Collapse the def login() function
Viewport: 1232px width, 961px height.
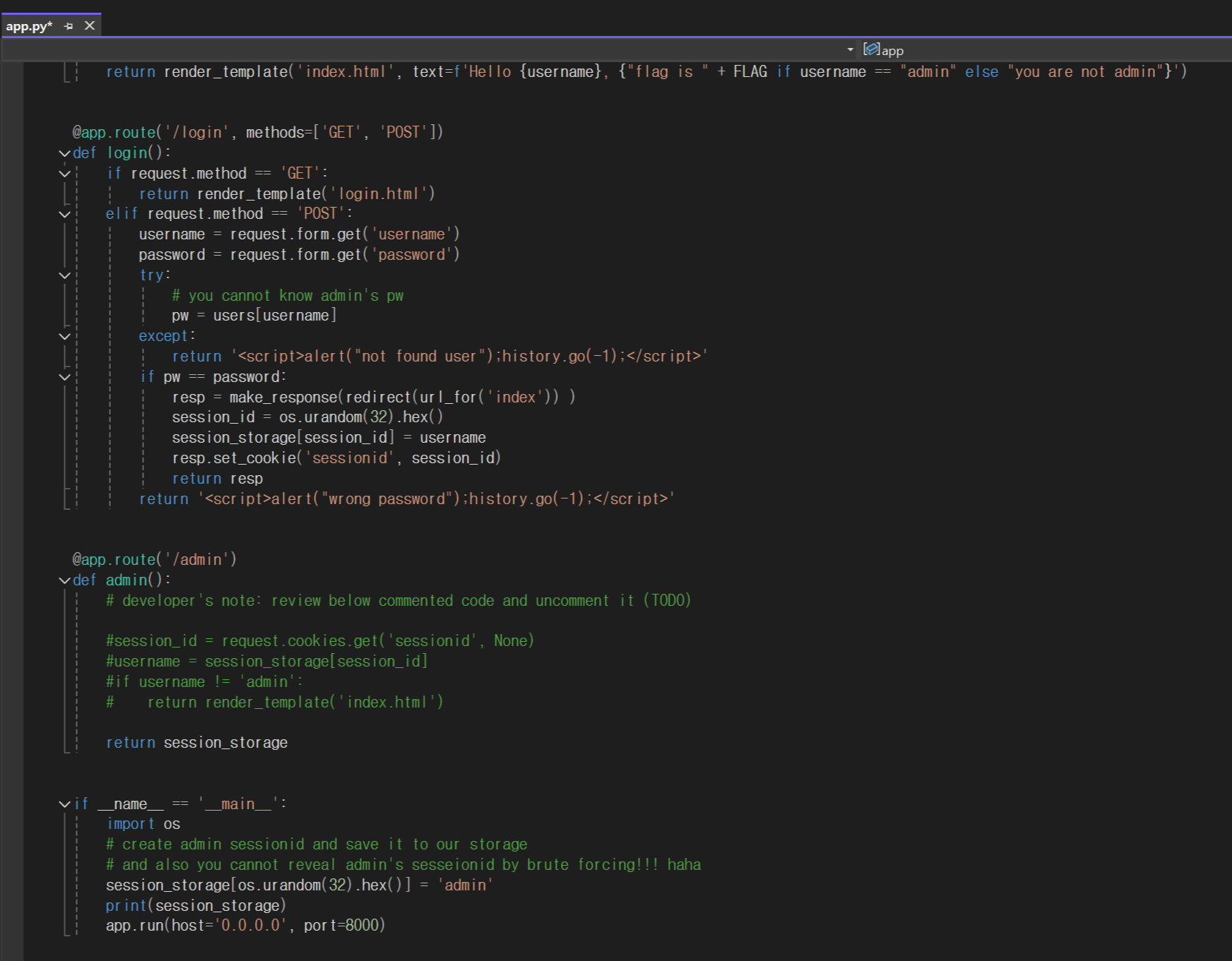(x=65, y=153)
